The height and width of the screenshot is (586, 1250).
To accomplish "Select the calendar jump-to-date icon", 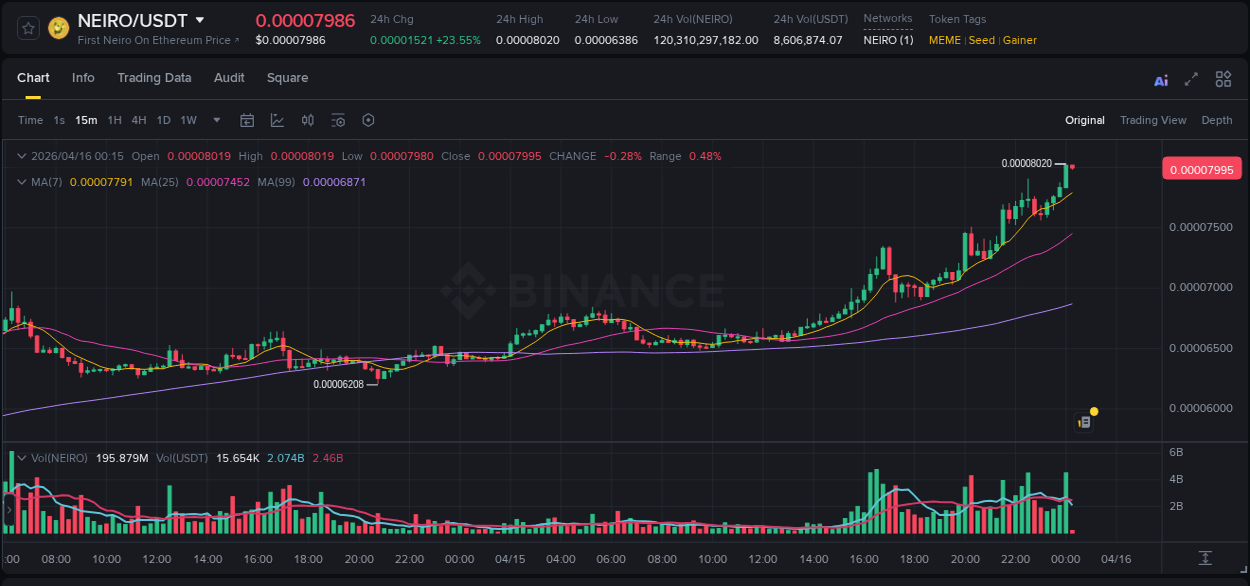I will pyautogui.click(x=247, y=120).
